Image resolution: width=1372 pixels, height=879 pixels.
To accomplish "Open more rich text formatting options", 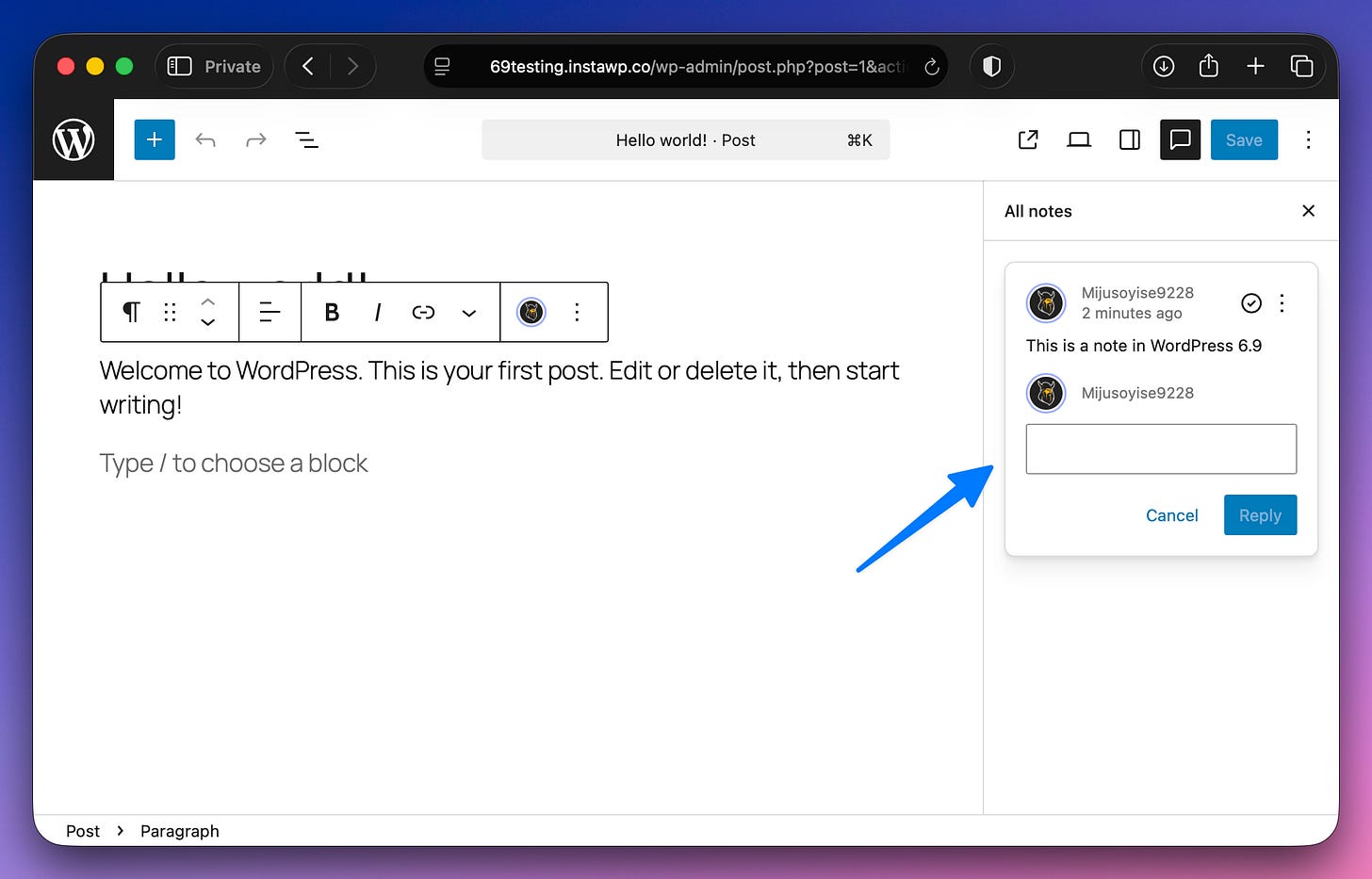I will point(468,312).
